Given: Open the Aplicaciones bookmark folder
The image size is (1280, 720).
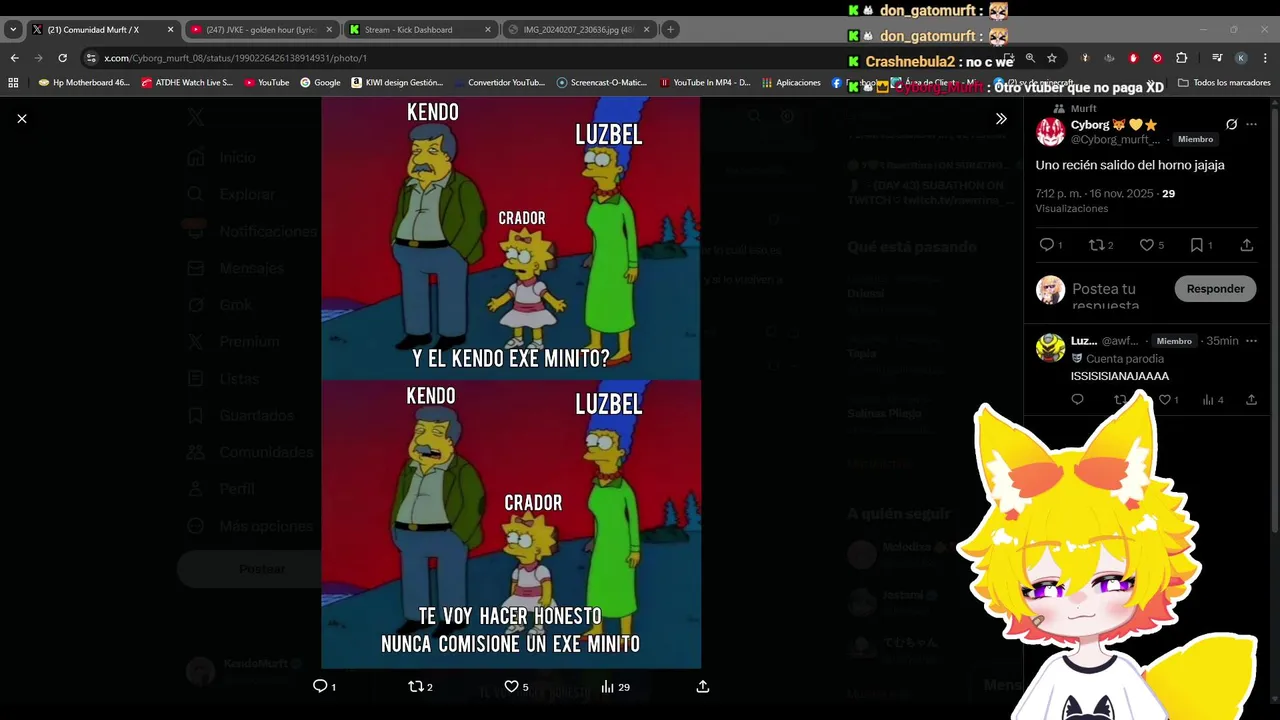Looking at the screenshot, I should pos(791,83).
